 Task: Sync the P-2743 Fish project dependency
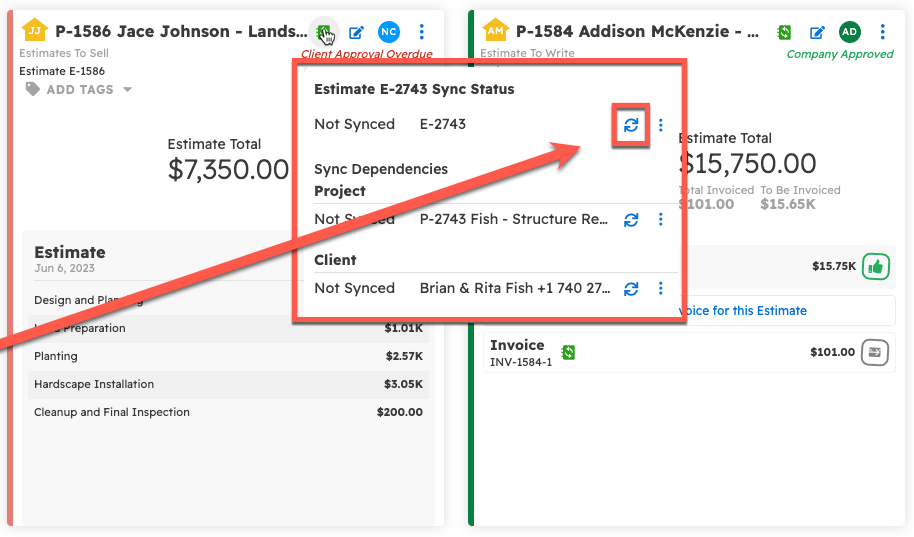(x=631, y=220)
